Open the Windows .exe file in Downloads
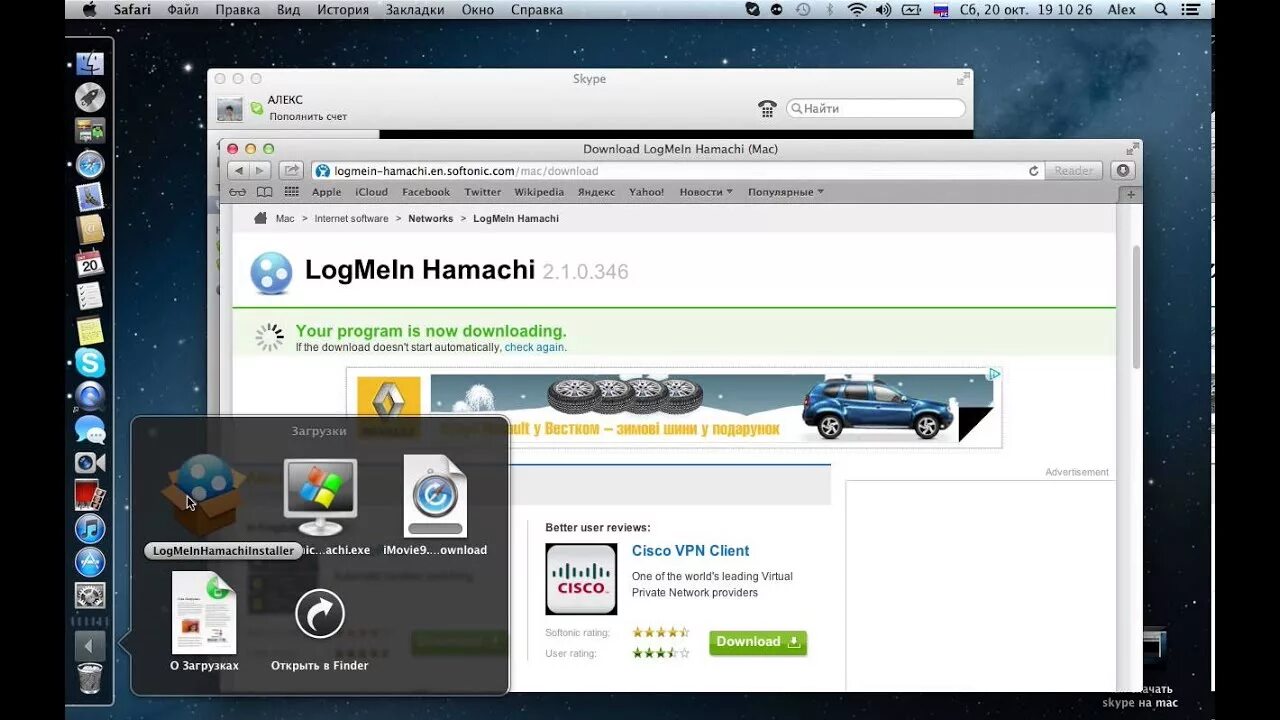This screenshot has width=1280, height=720. (320, 497)
